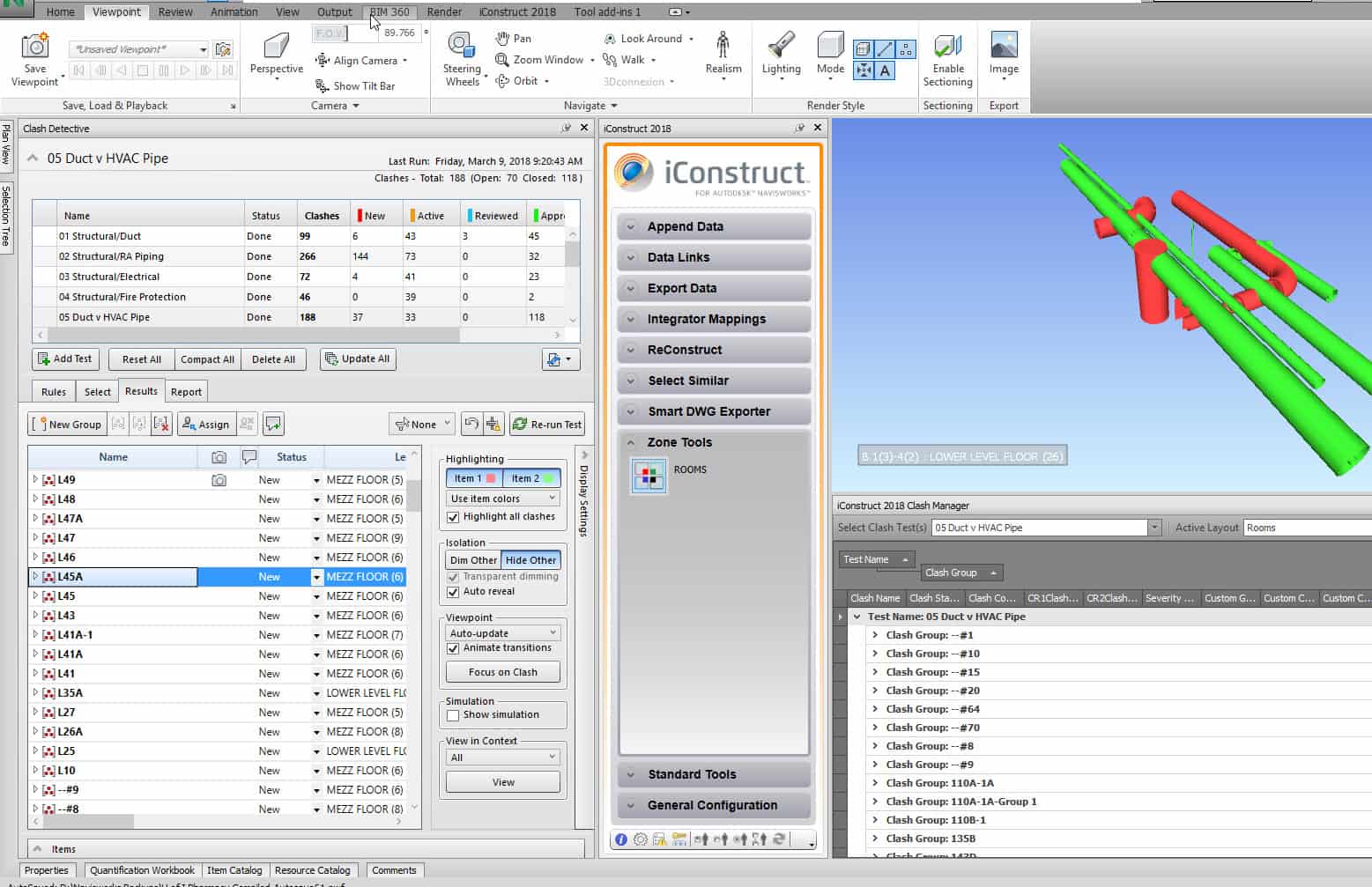
Task: Choose the Look Around tool
Action: pos(643,39)
